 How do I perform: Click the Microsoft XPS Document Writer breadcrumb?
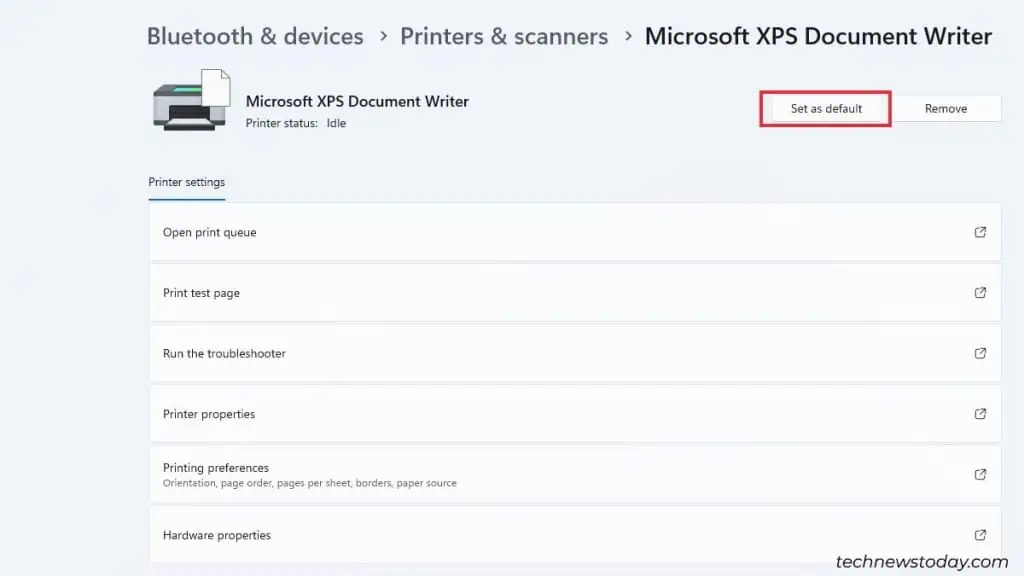pyautogui.click(x=819, y=36)
